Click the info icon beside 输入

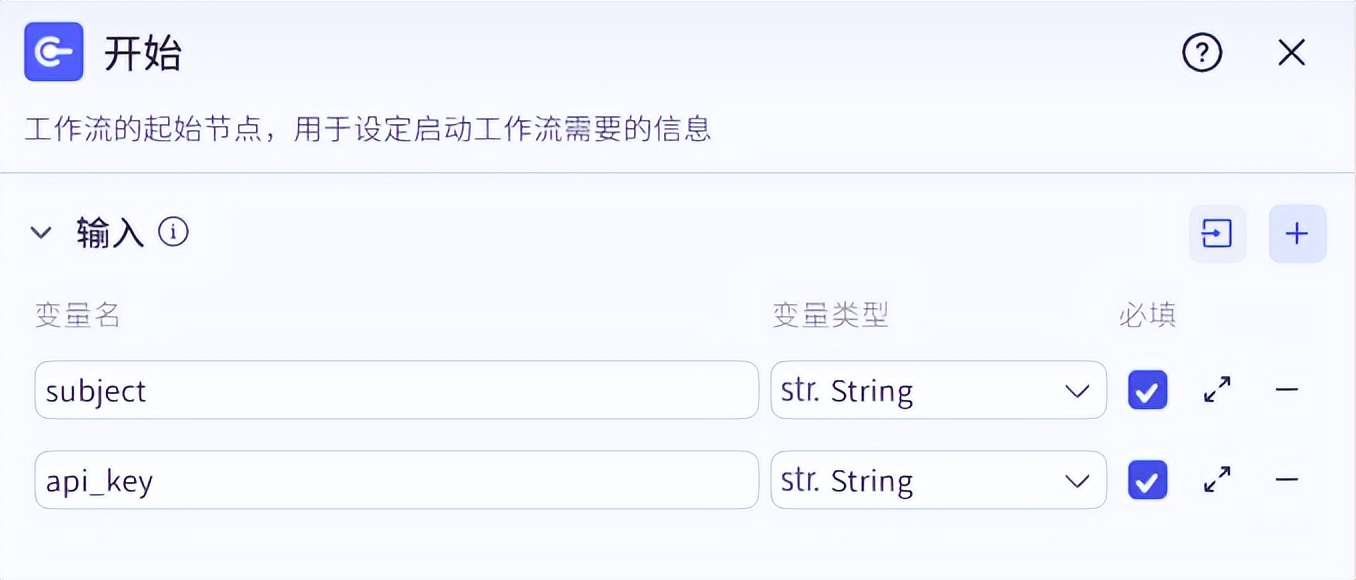[173, 233]
